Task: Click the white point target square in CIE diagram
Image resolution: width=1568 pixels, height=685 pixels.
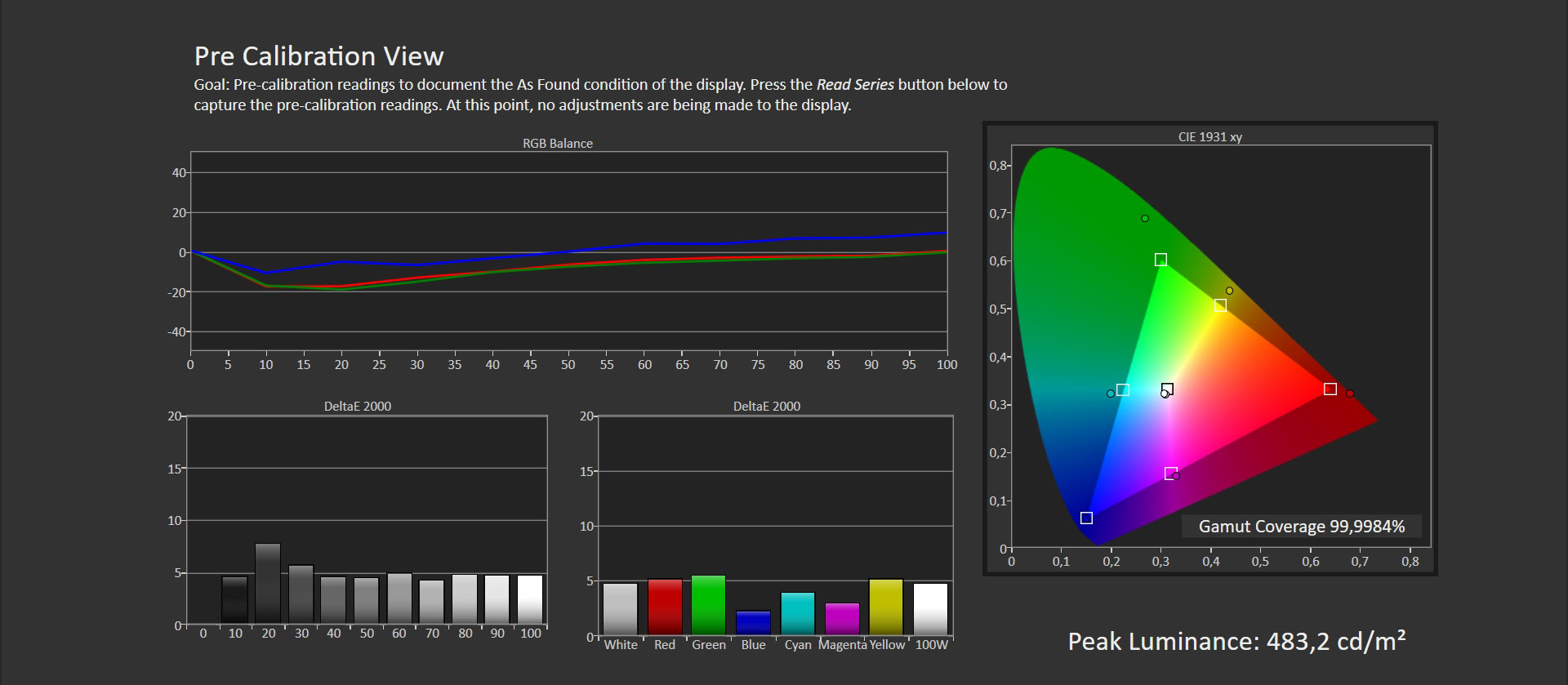Action: [1168, 389]
